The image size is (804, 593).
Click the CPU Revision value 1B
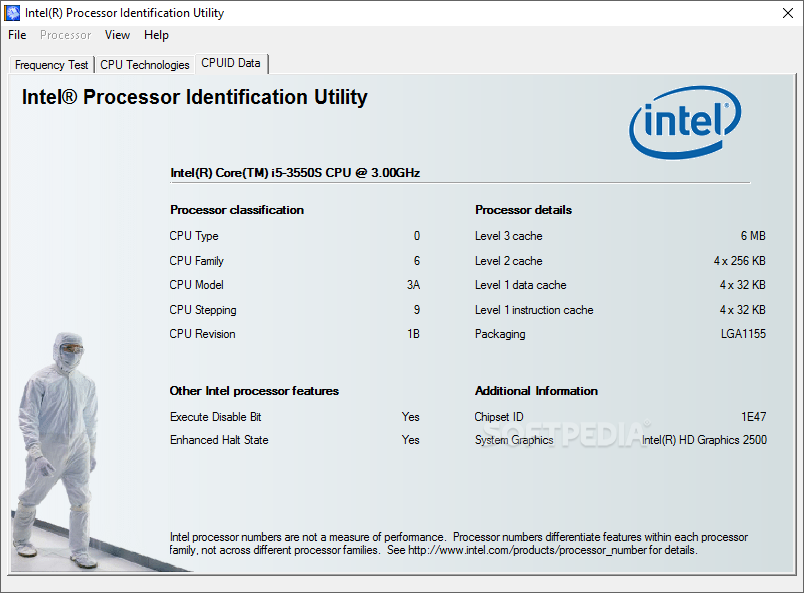[413, 334]
